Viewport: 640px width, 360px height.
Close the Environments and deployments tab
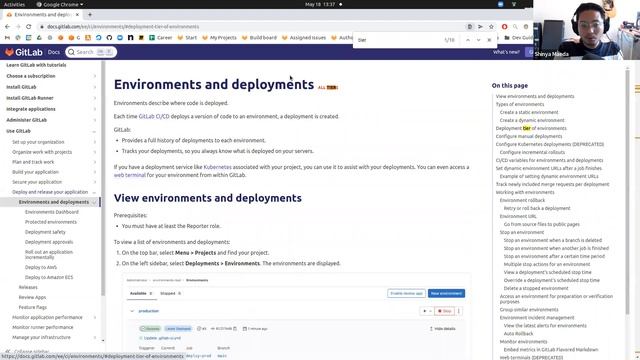[x=77, y=15]
